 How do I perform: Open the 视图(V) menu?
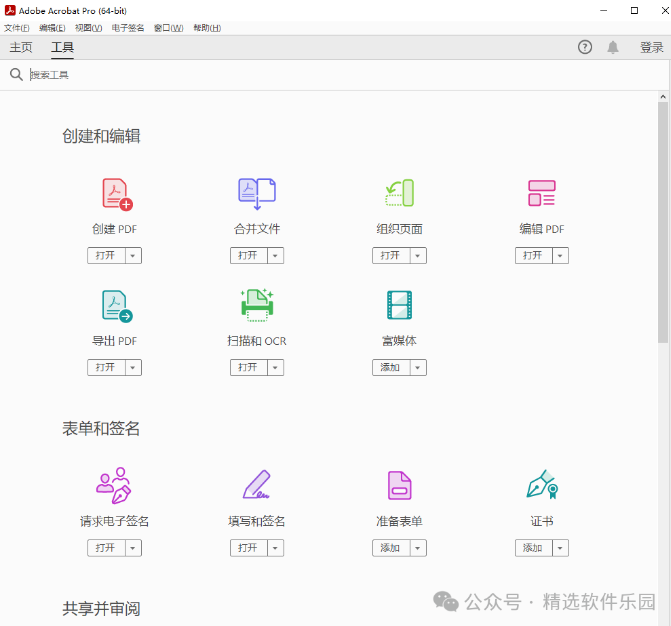88,28
